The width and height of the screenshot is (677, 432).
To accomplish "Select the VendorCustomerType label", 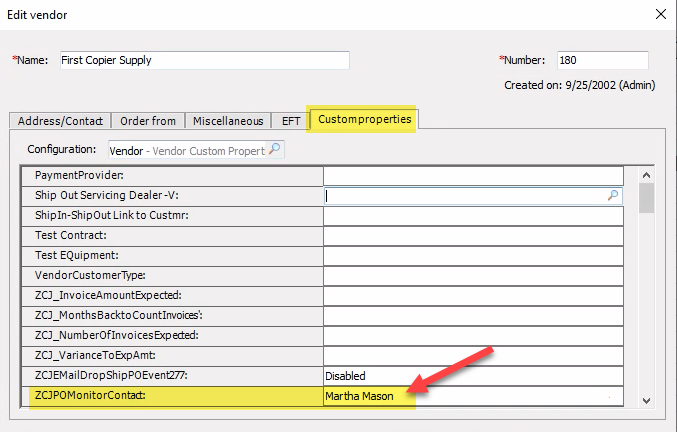I will pos(90,275).
